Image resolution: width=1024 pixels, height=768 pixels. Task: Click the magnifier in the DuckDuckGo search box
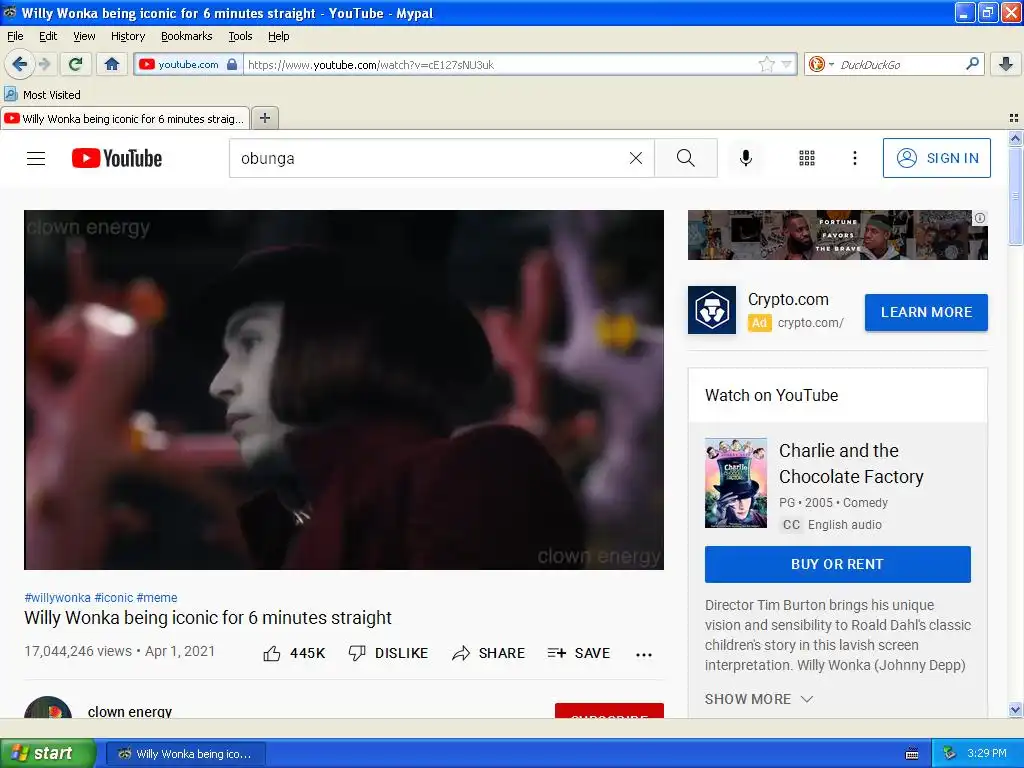click(972, 64)
